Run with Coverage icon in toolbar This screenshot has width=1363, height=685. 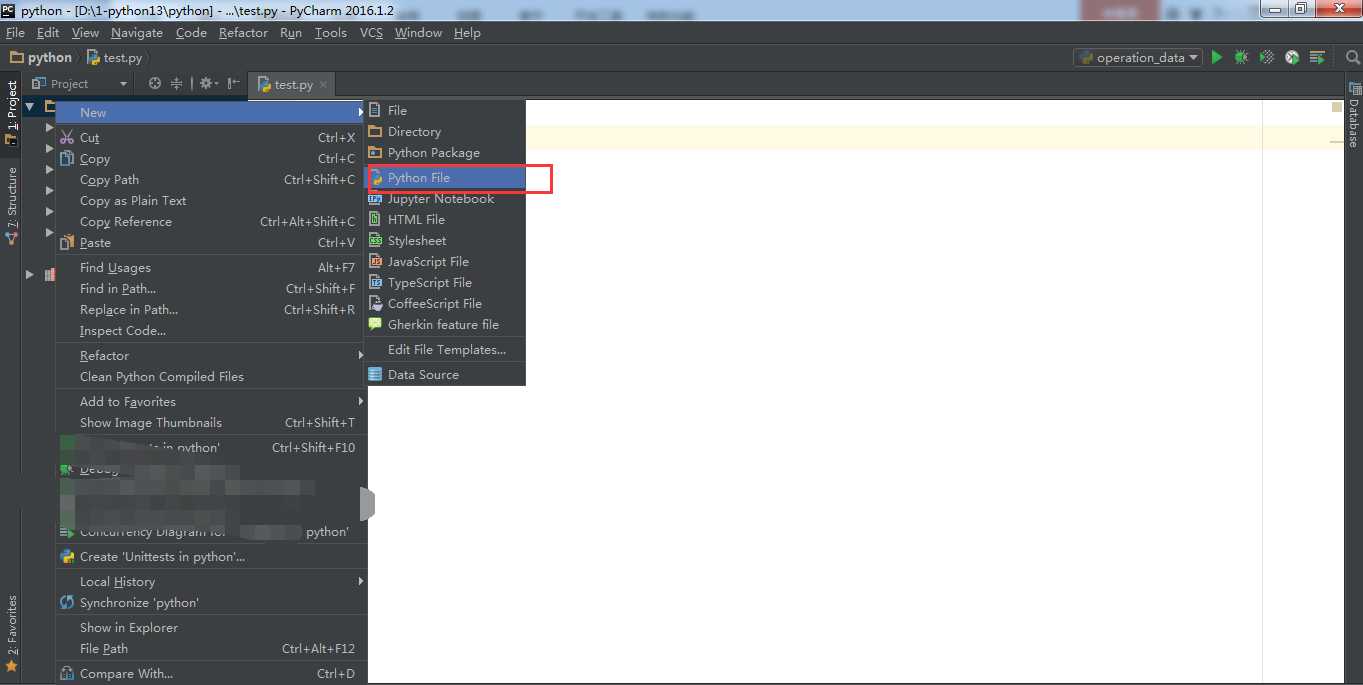coord(1267,57)
